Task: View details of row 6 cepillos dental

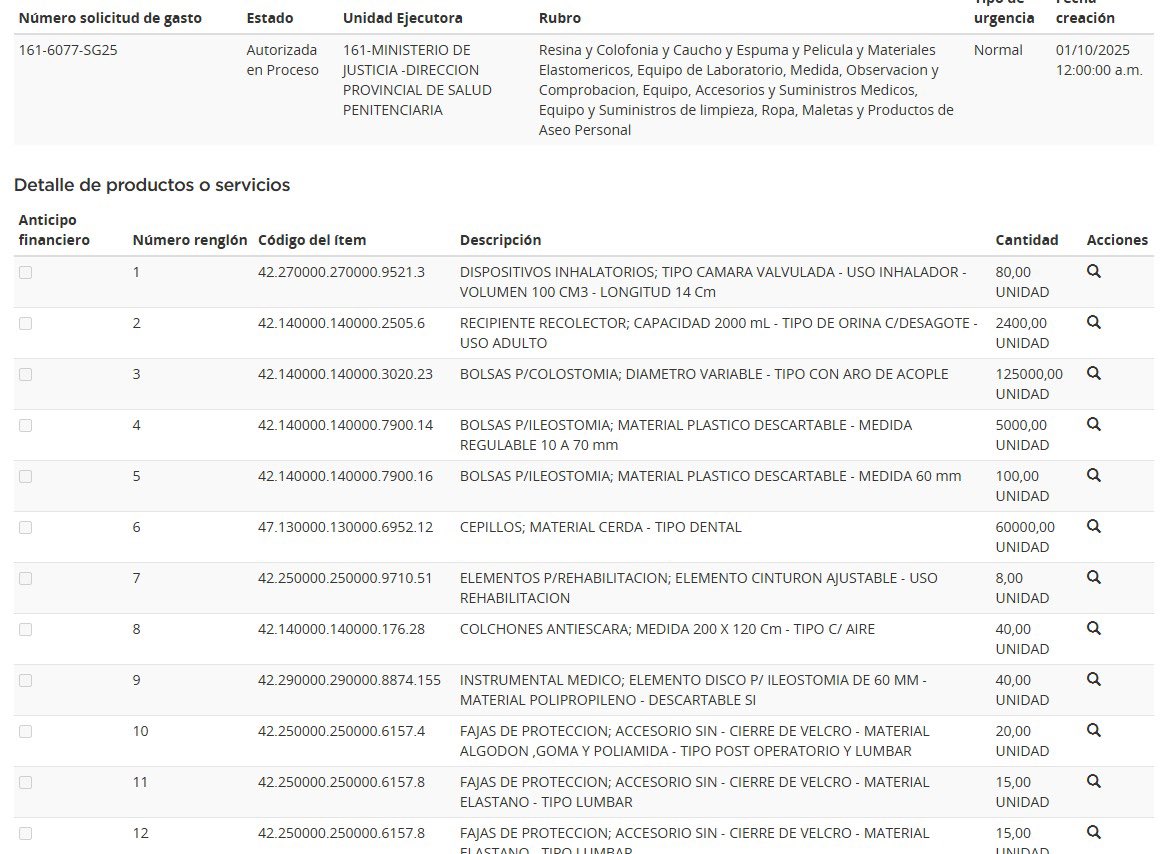Action: [x=1093, y=526]
